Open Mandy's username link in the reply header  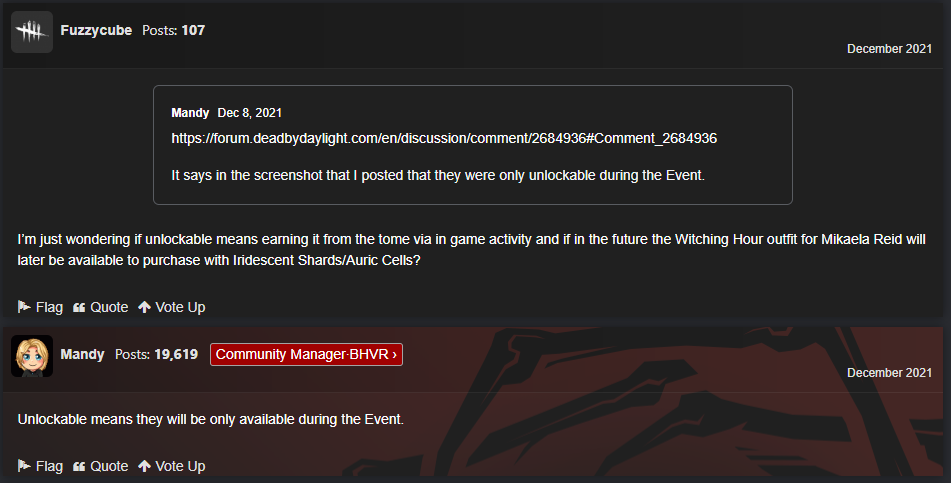[82, 354]
